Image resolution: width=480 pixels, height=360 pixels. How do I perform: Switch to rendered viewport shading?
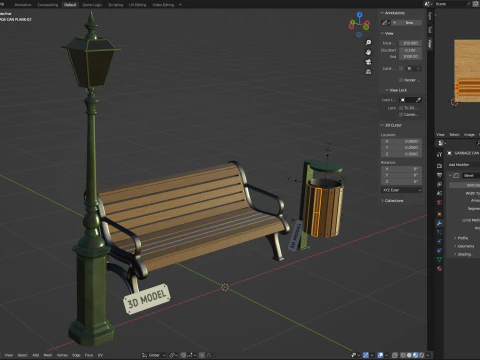pos(422,355)
